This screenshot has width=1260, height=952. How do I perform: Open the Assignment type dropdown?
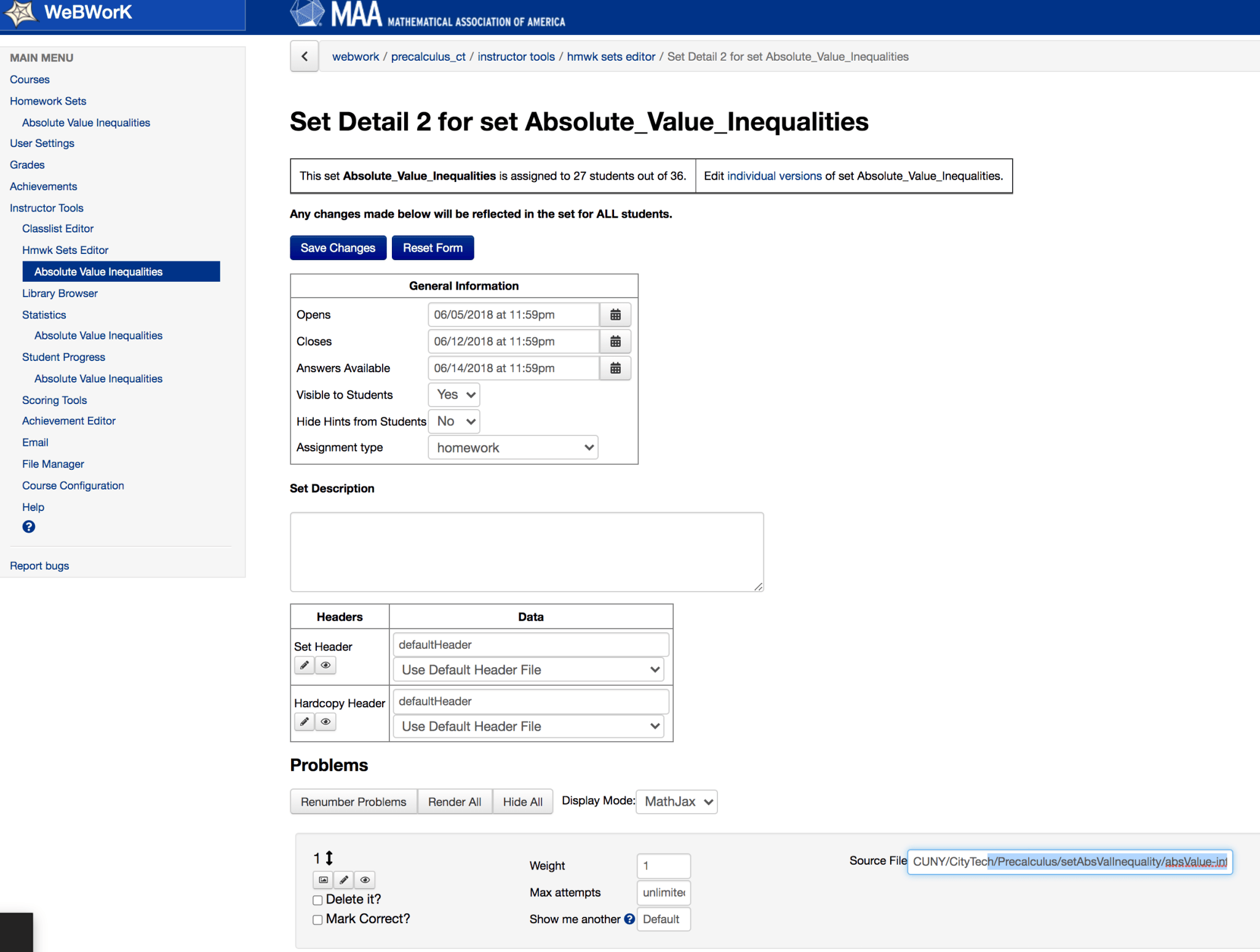513,448
